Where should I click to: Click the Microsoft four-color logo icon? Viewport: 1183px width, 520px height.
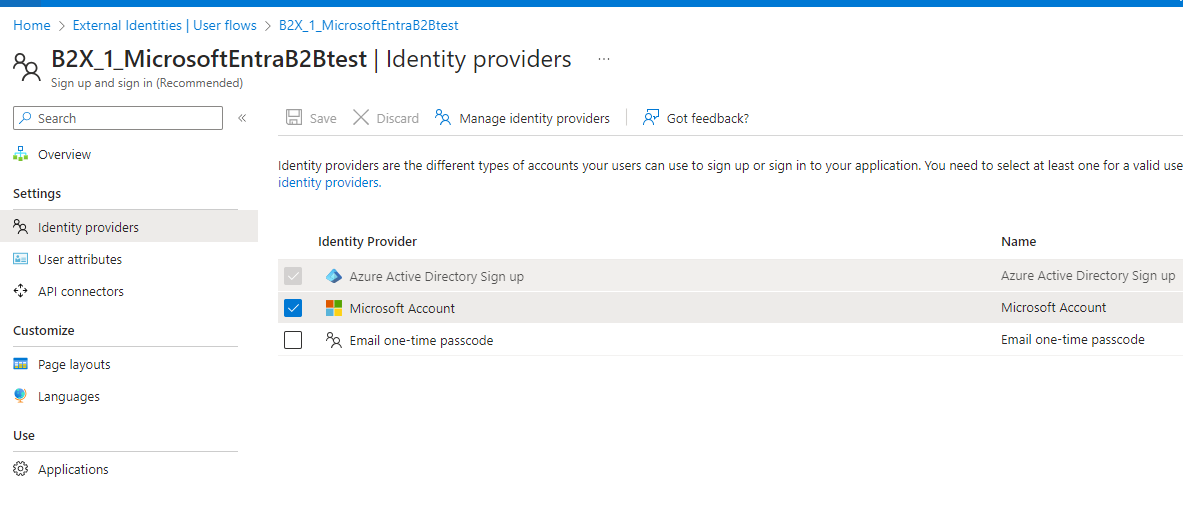click(x=333, y=308)
